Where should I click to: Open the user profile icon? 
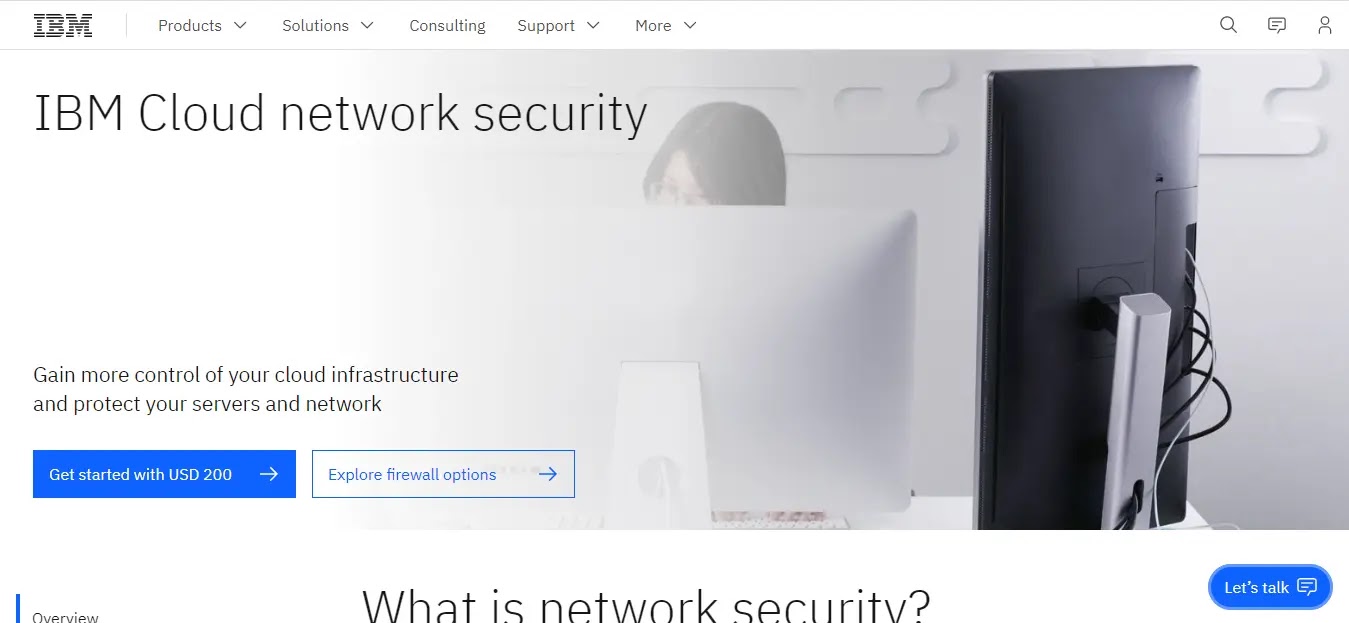coord(1325,25)
